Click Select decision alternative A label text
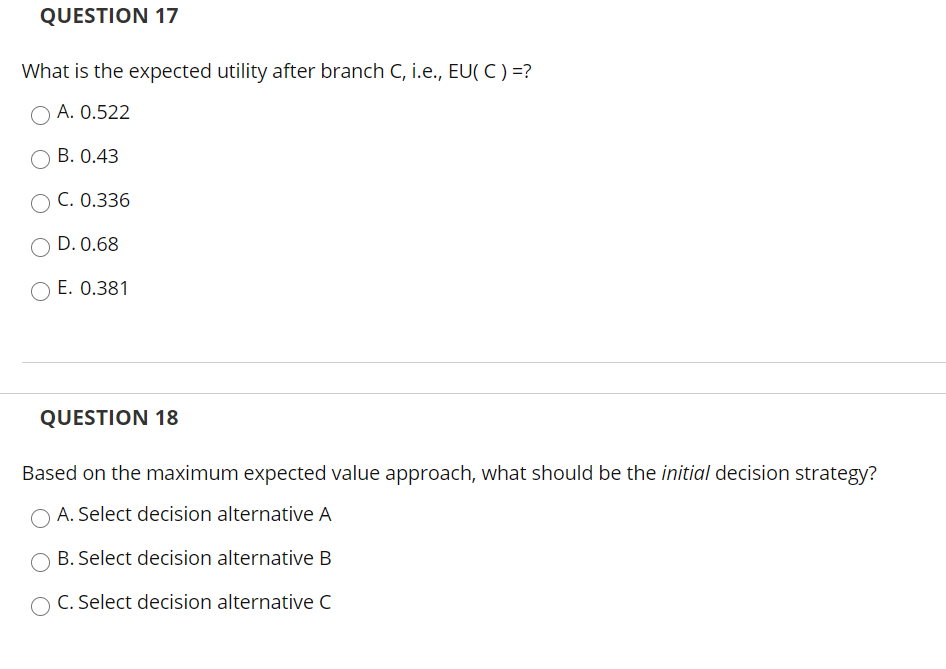Screen dimensions: 946x669 pyautogui.click(x=194, y=515)
